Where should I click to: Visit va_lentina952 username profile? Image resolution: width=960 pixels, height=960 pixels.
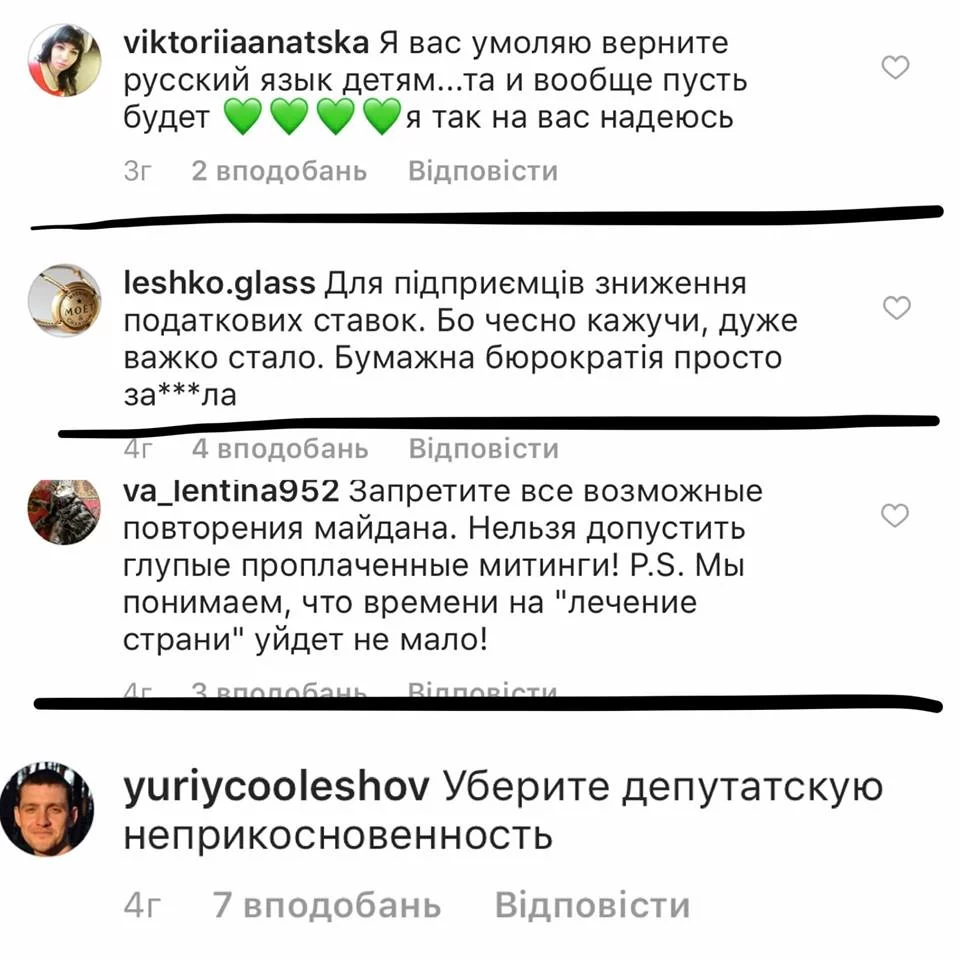point(231,492)
